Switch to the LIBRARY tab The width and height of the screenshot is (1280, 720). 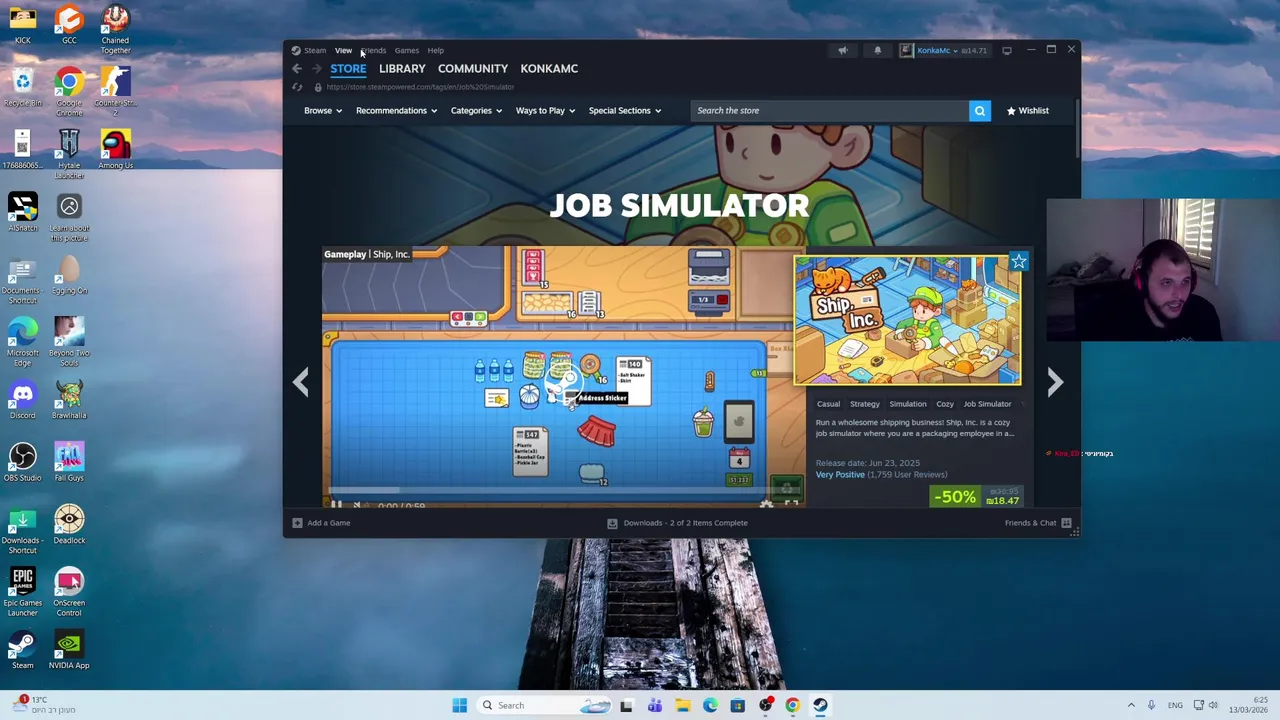pos(402,69)
